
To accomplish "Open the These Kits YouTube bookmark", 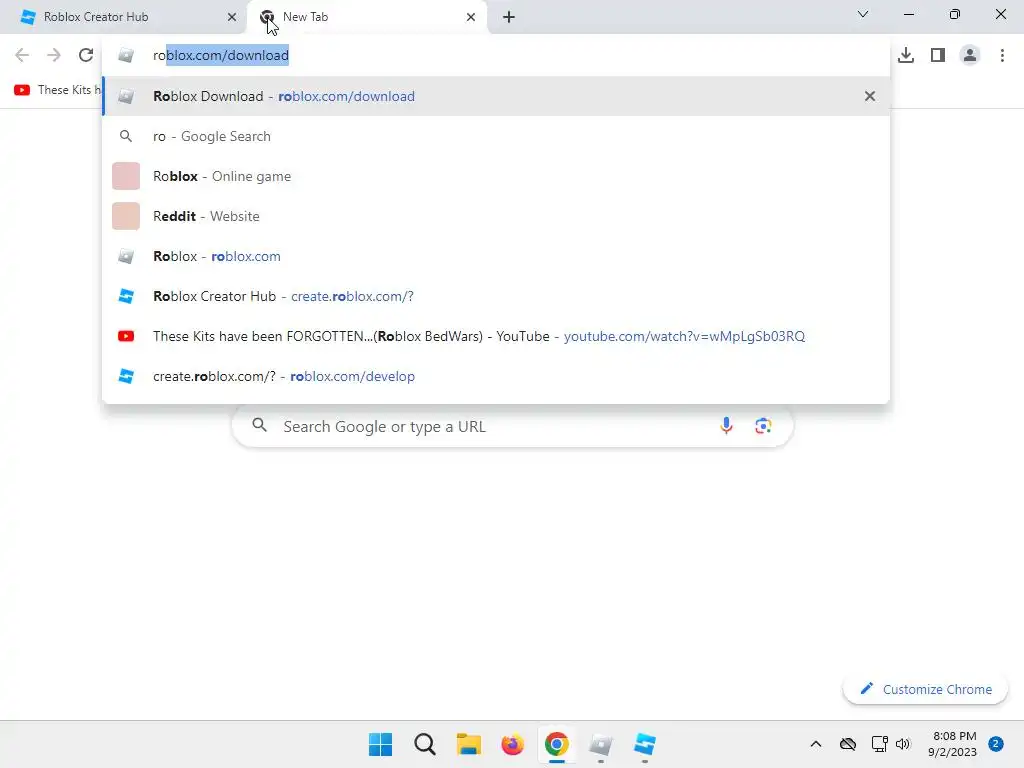I will [57, 90].
